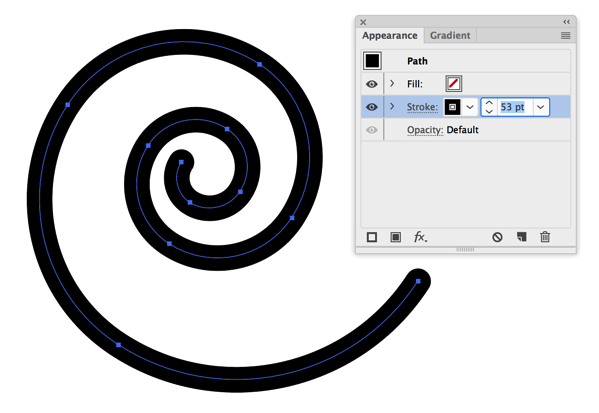This screenshot has height=413, width=599.
Task: Expand the Stroke attribute row
Action: click(392, 107)
